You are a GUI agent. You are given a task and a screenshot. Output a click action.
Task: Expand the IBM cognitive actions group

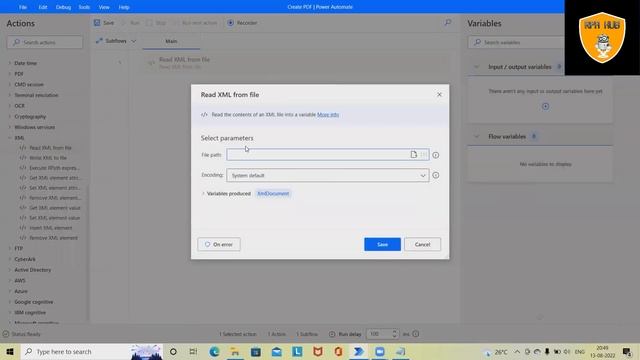10,313
